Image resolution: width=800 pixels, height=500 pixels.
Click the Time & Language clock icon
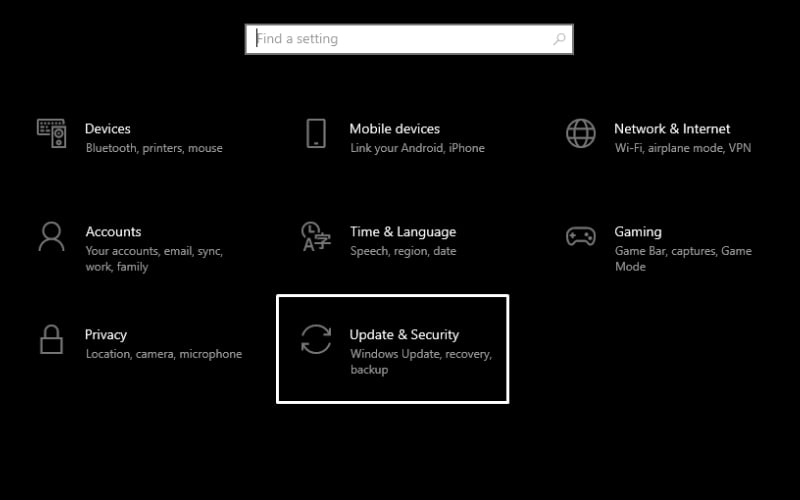pyautogui.click(x=316, y=237)
